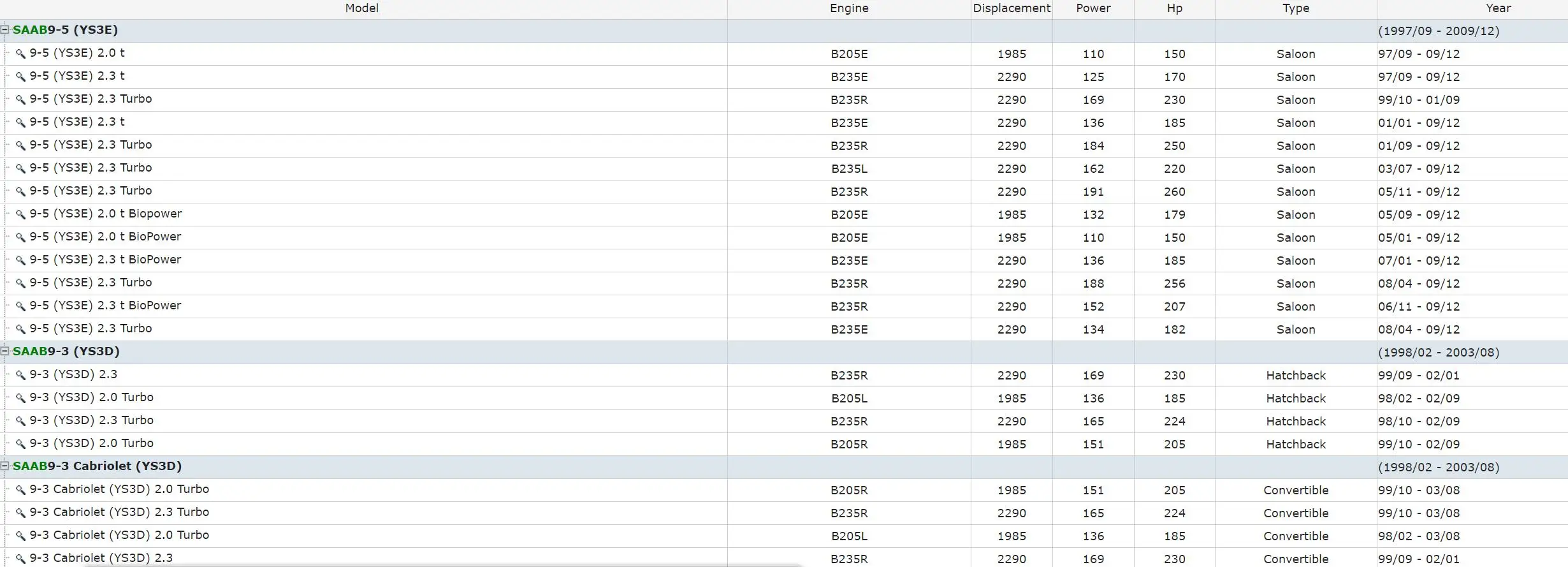Open magnifier icon for 9-5 2.3 Turbo B235L row
This screenshot has width=1568, height=567.
(x=20, y=168)
